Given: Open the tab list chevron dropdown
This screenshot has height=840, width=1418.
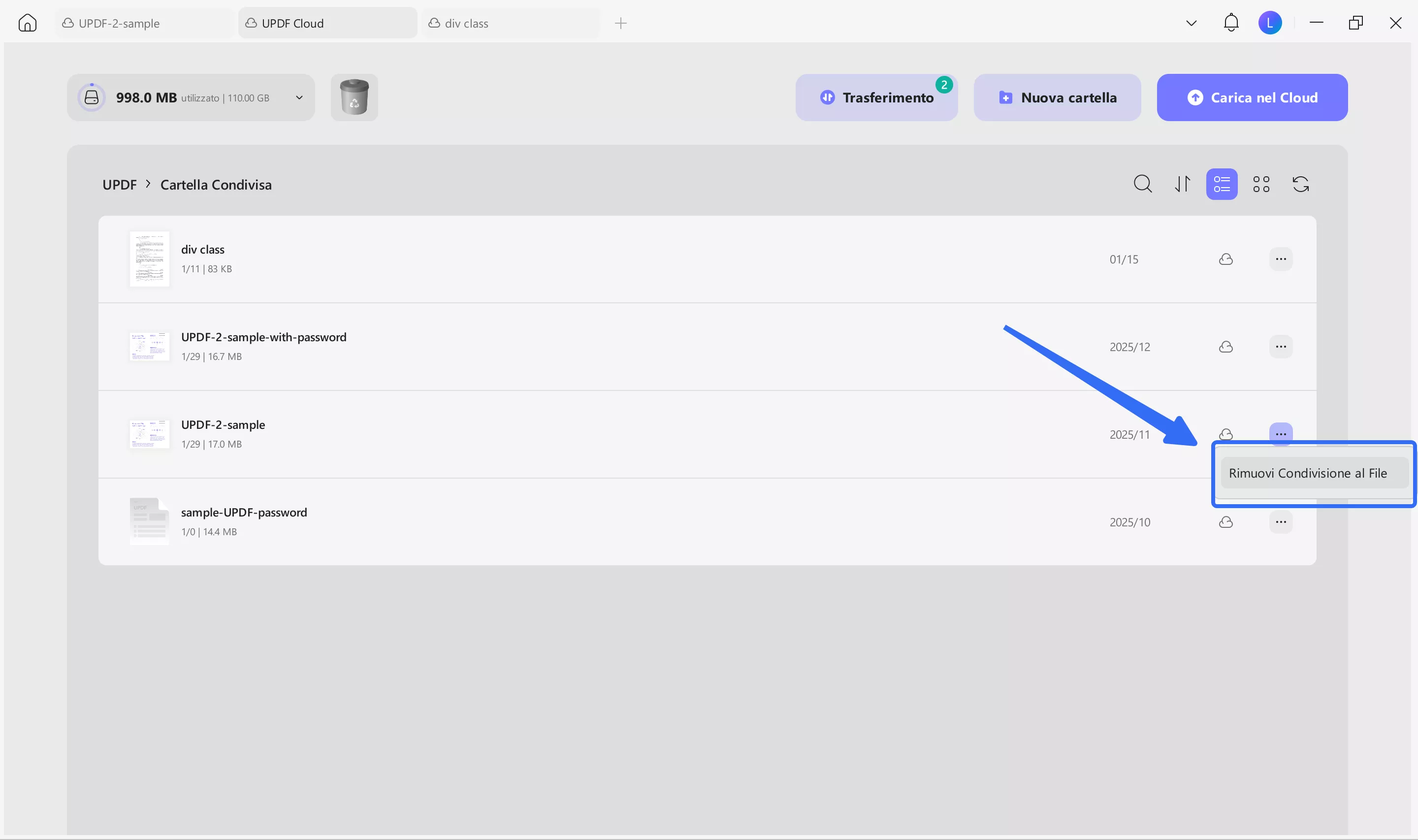Looking at the screenshot, I should (x=1191, y=23).
